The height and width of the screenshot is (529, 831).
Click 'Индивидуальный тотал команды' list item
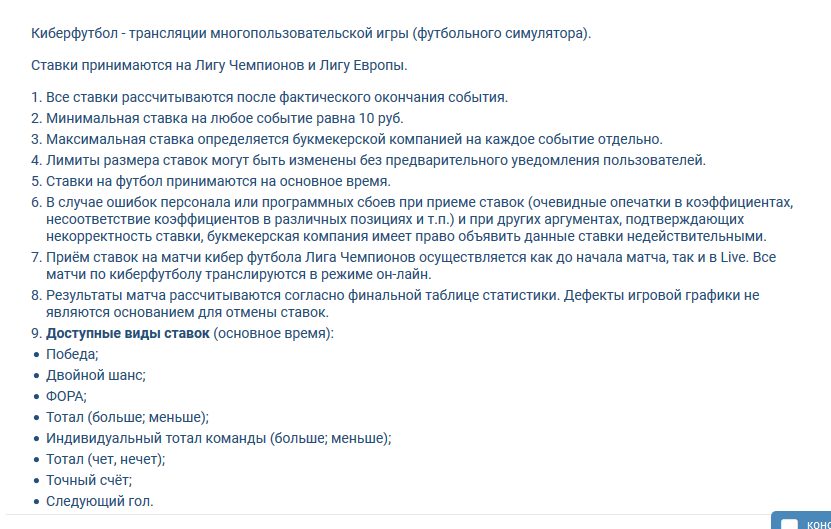click(218, 438)
